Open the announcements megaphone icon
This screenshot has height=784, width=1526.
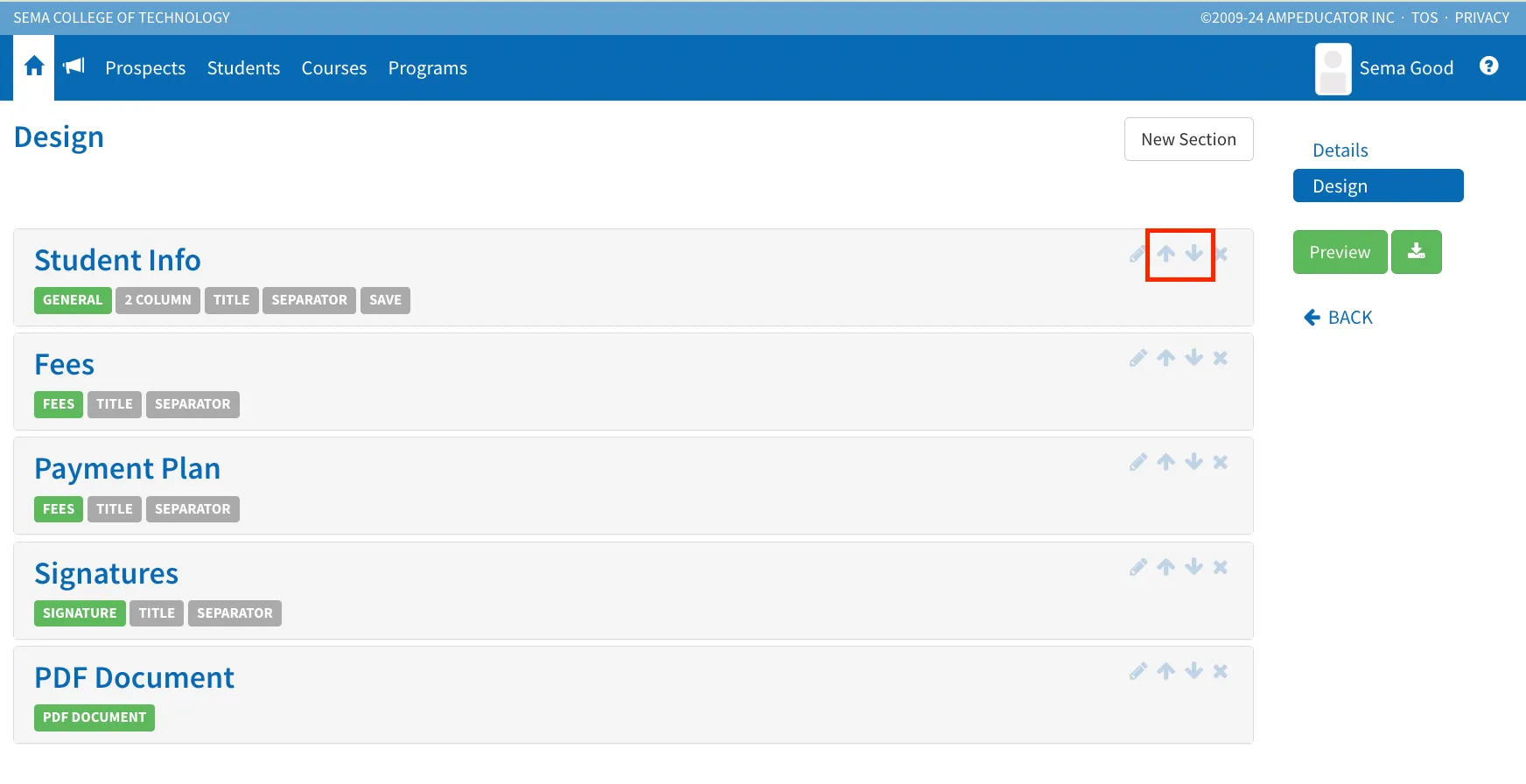(x=74, y=66)
